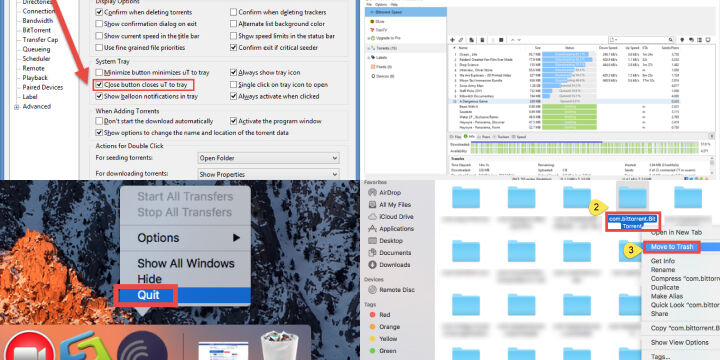Screen dimensions: 720x360
Task: Enable Alternate list background color
Action: 233,24
